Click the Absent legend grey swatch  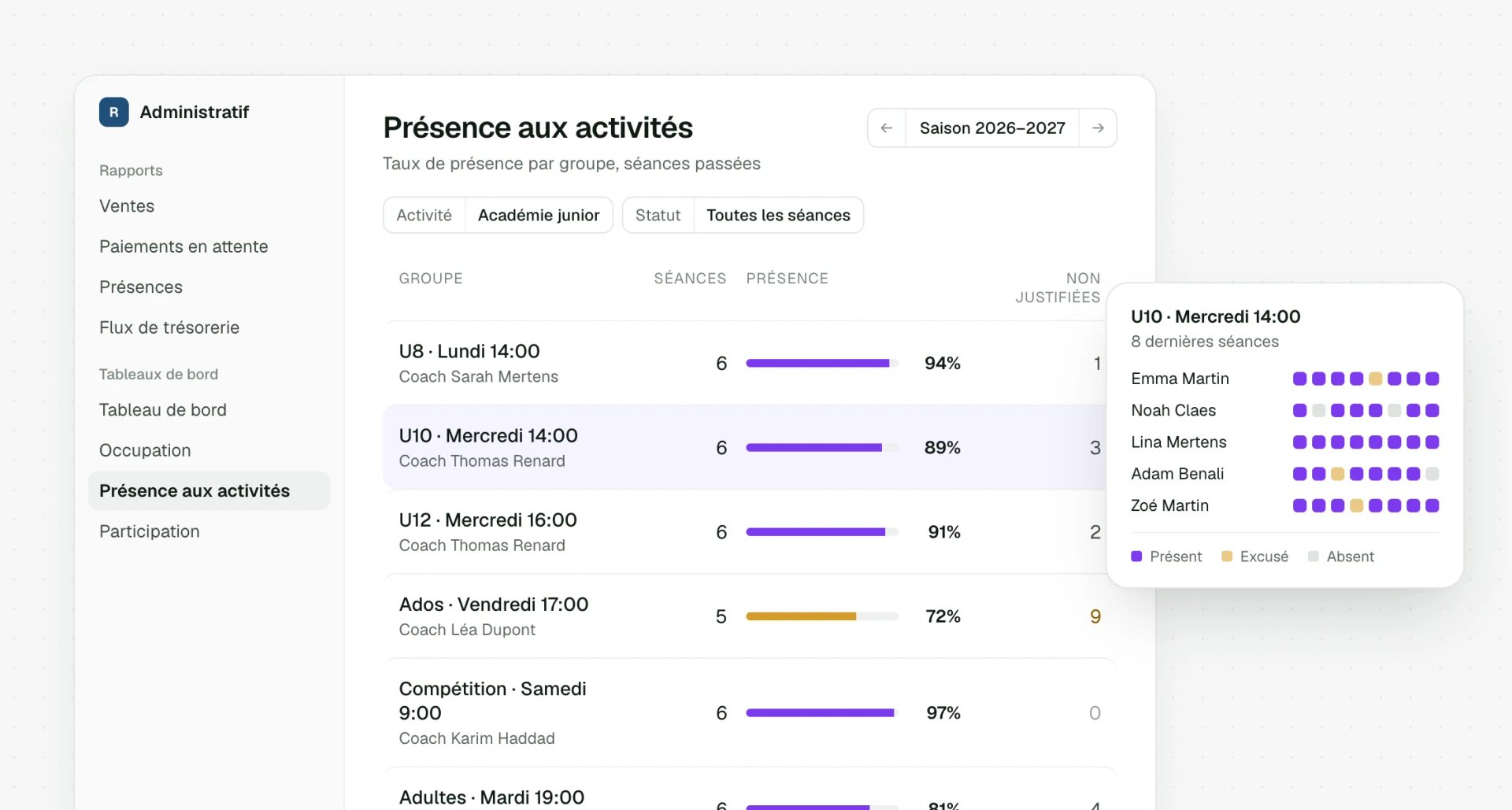[1313, 557]
